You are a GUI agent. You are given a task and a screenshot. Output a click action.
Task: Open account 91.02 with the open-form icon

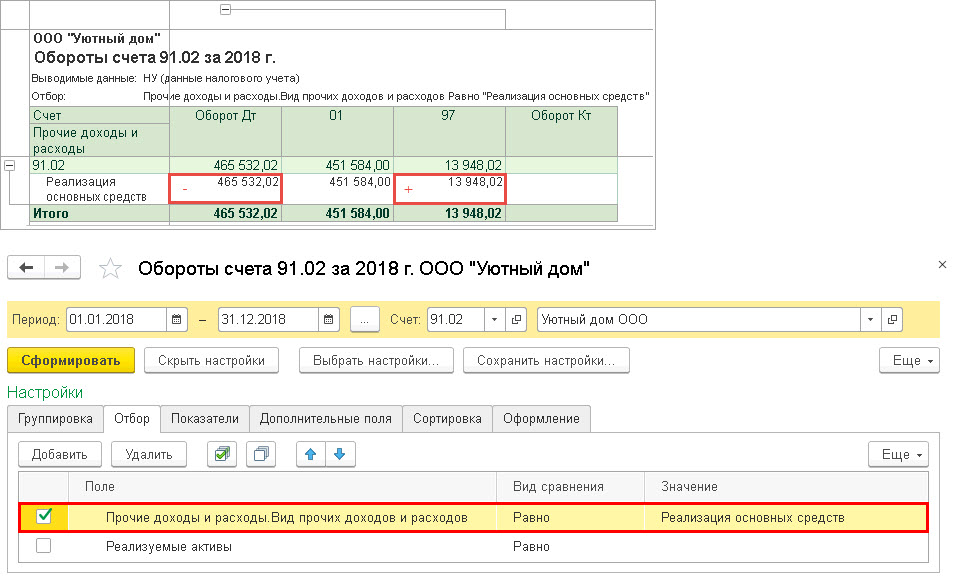[516, 319]
